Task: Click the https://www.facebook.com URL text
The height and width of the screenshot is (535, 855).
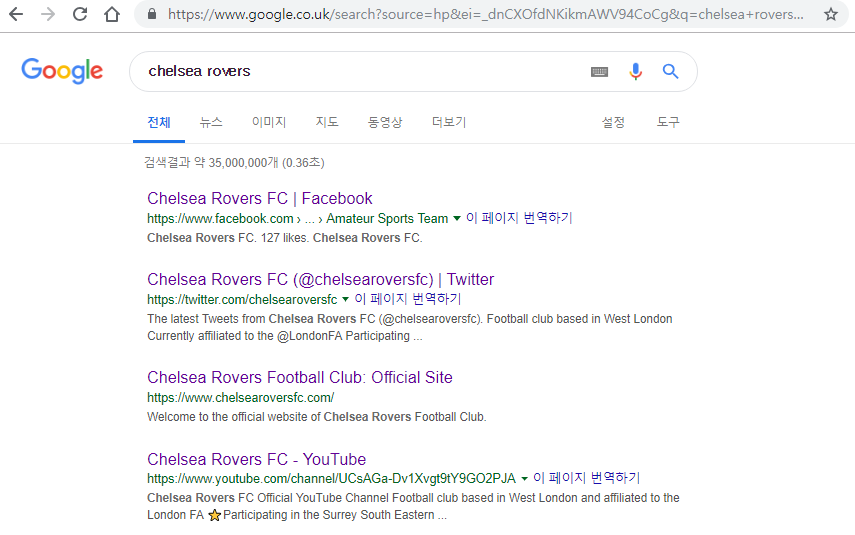Action: [x=220, y=219]
